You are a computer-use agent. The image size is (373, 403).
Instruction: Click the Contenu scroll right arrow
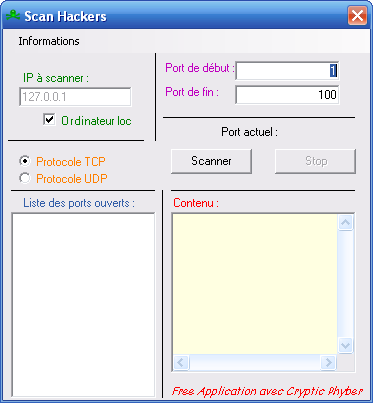(328, 362)
